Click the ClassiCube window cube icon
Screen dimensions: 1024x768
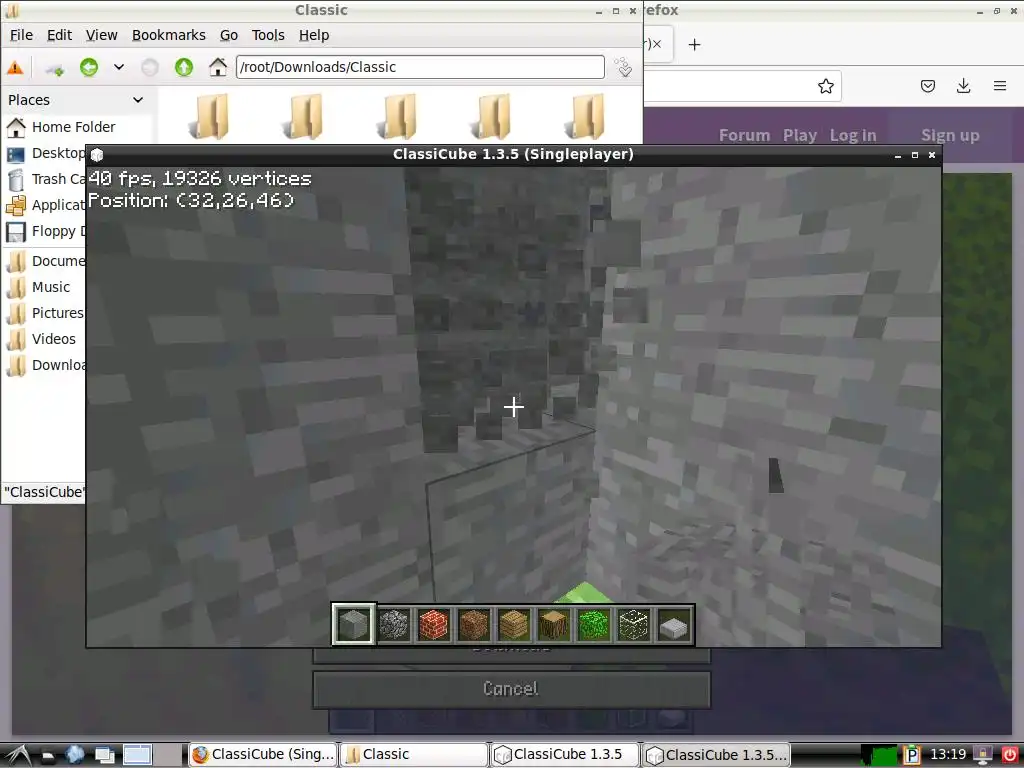(97, 155)
